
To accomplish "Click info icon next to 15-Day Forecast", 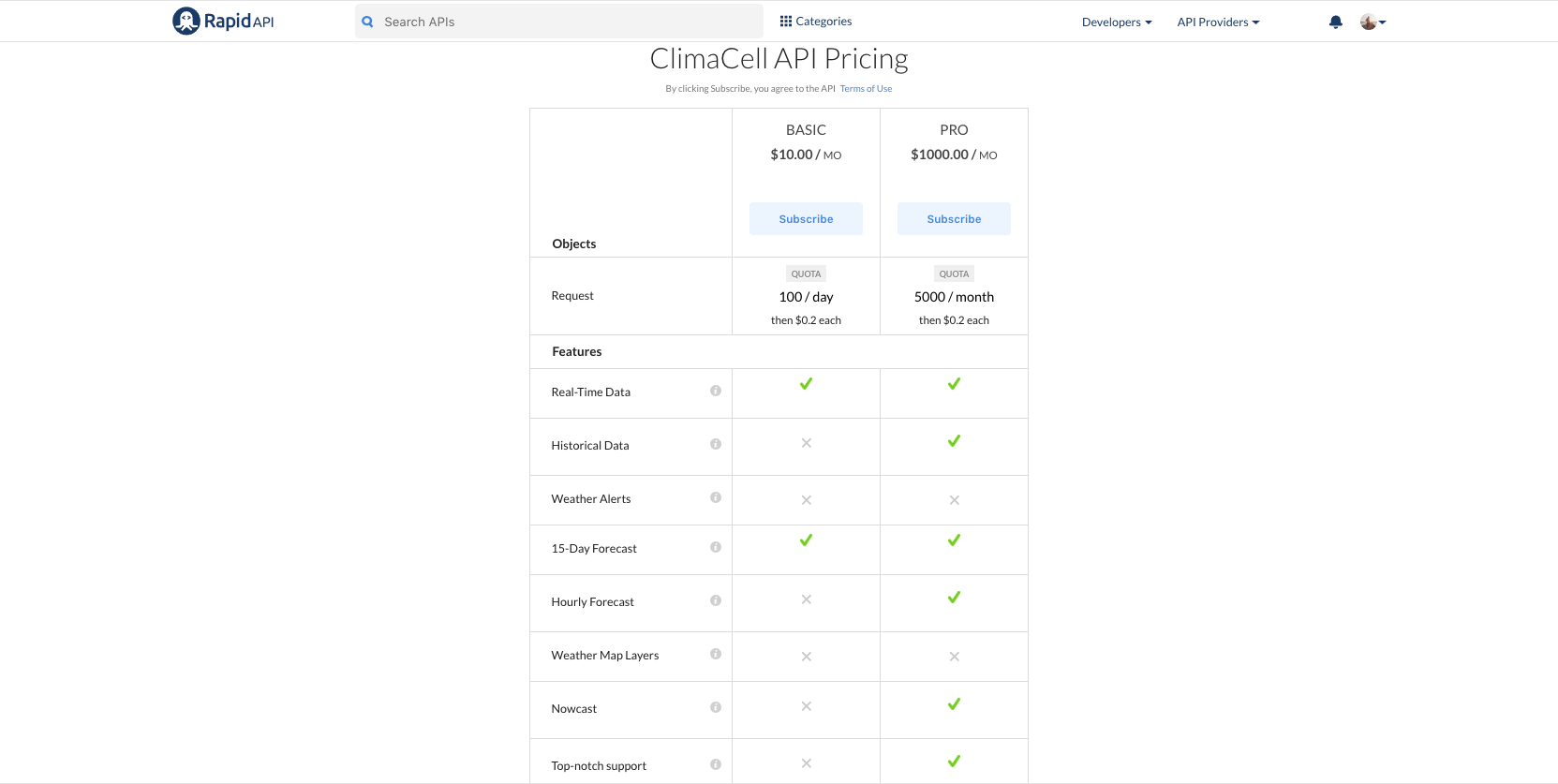I will coord(716,547).
